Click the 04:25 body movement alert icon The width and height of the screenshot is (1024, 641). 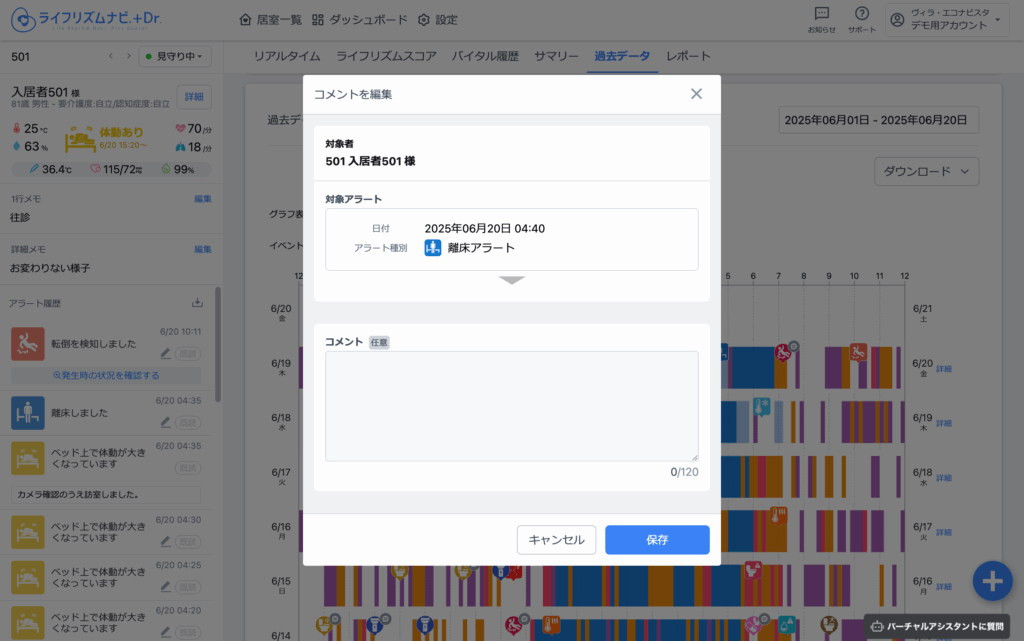click(x=27, y=577)
